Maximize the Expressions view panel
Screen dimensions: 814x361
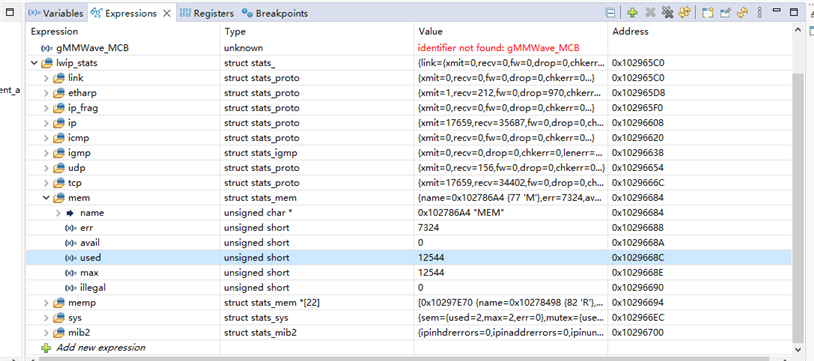pyautogui.click(x=794, y=12)
